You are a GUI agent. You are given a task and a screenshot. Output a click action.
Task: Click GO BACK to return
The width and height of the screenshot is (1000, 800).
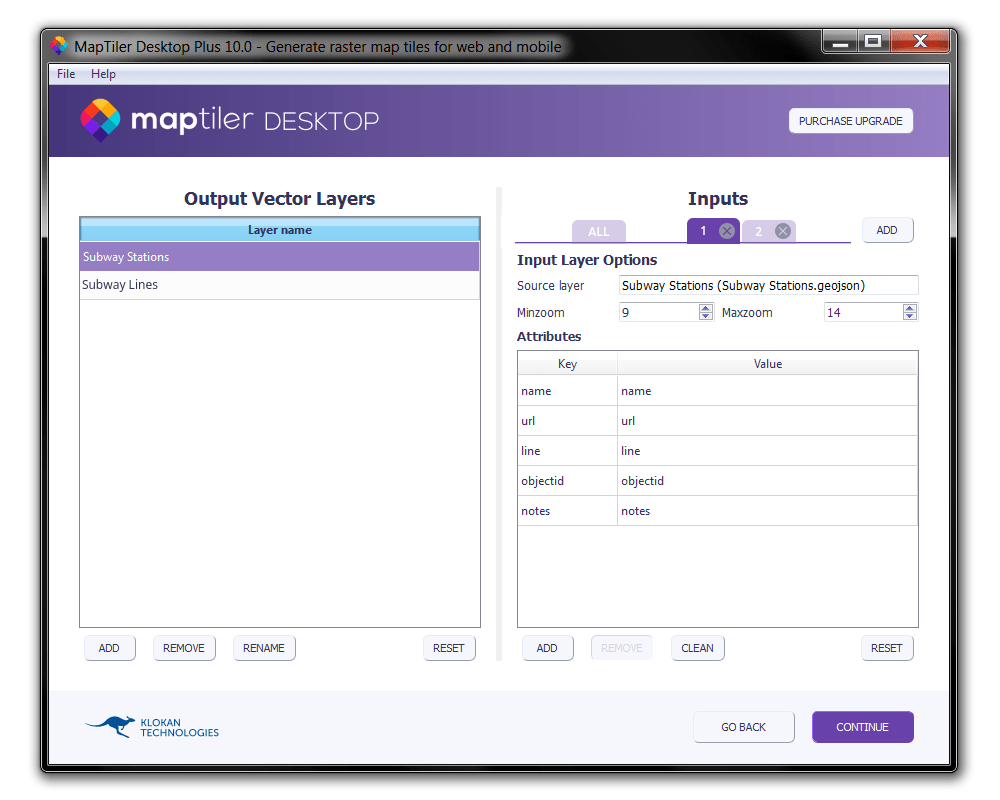pos(744,727)
